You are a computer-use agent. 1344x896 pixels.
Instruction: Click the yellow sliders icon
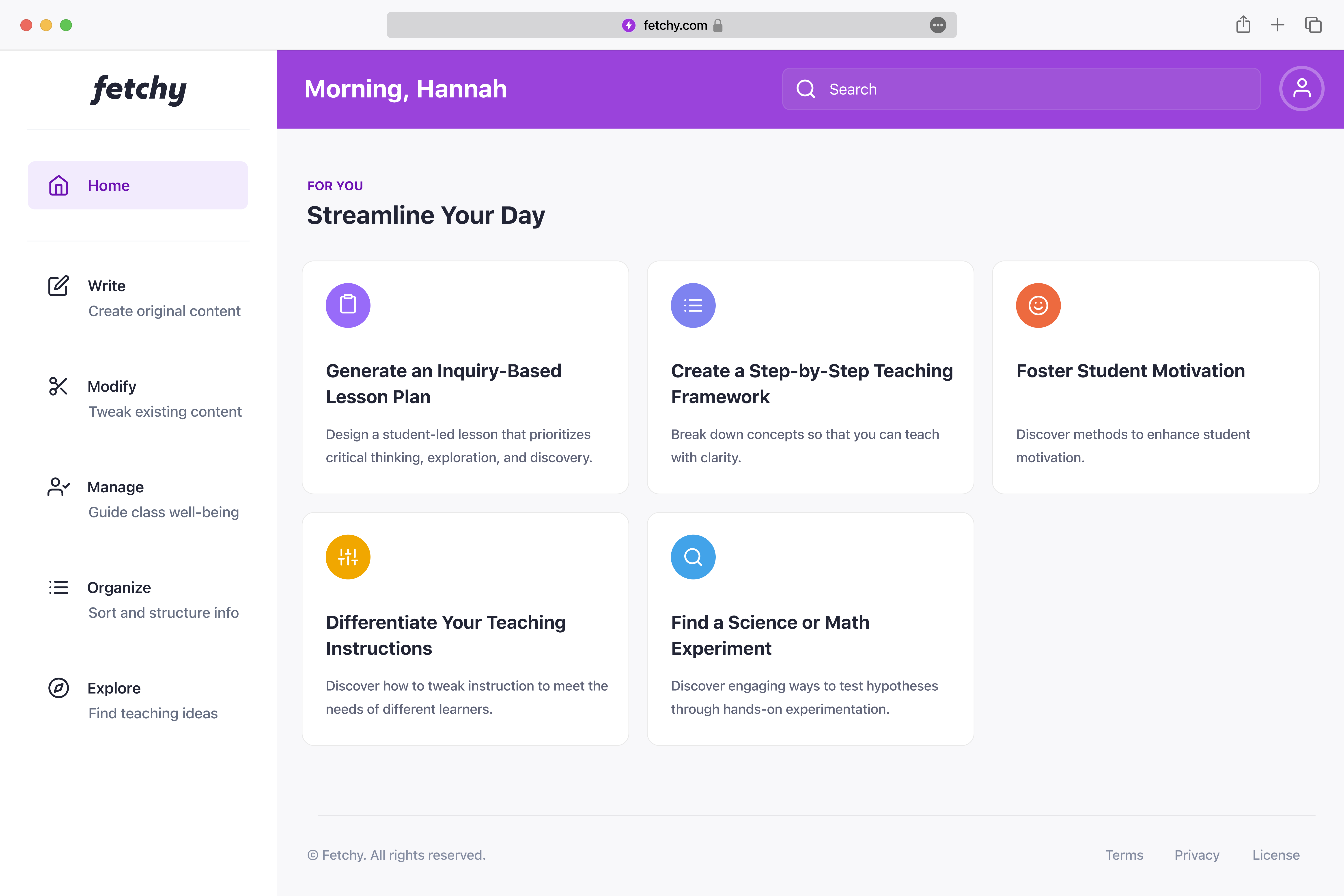tap(348, 557)
